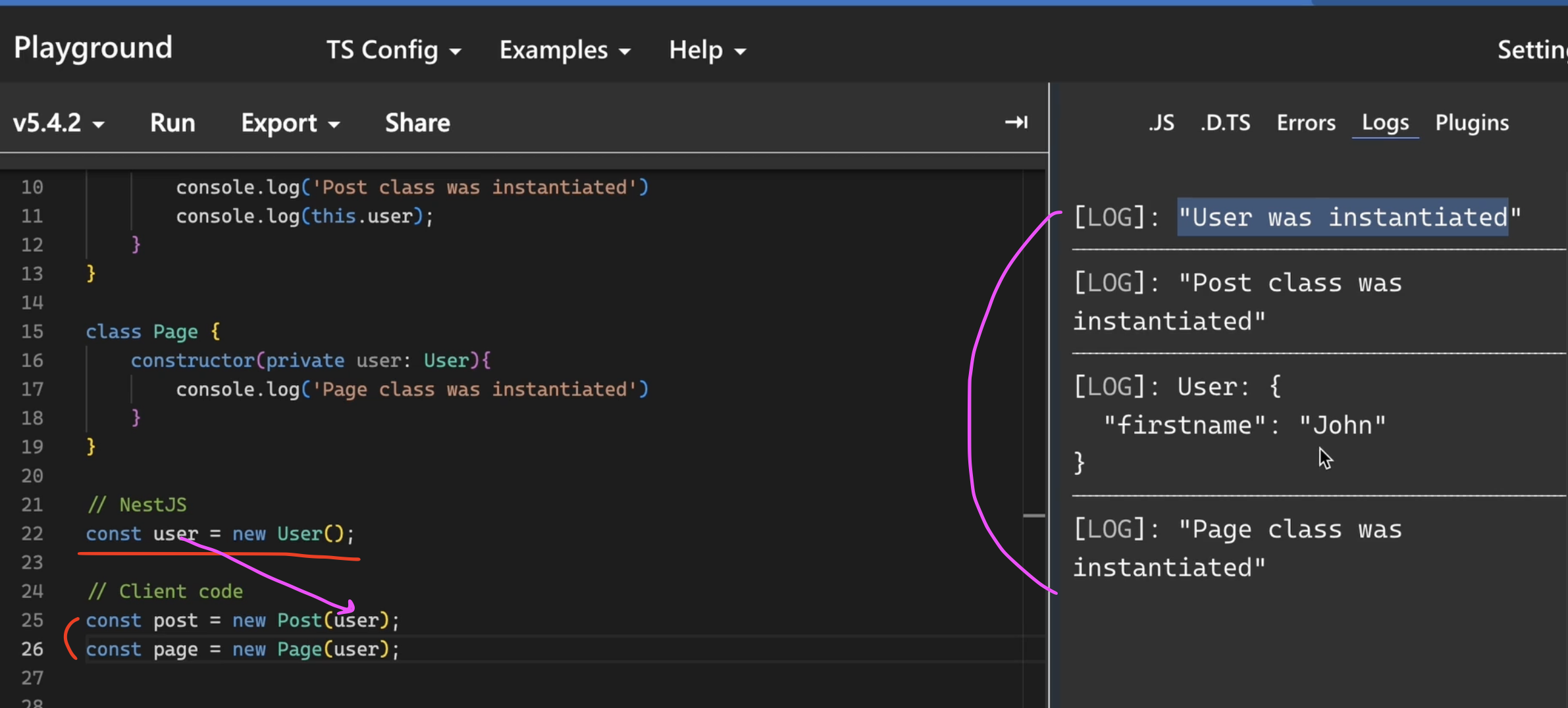1568x708 pixels.
Task: Click the 'User was instantiated' log entry
Action: pos(1297,217)
